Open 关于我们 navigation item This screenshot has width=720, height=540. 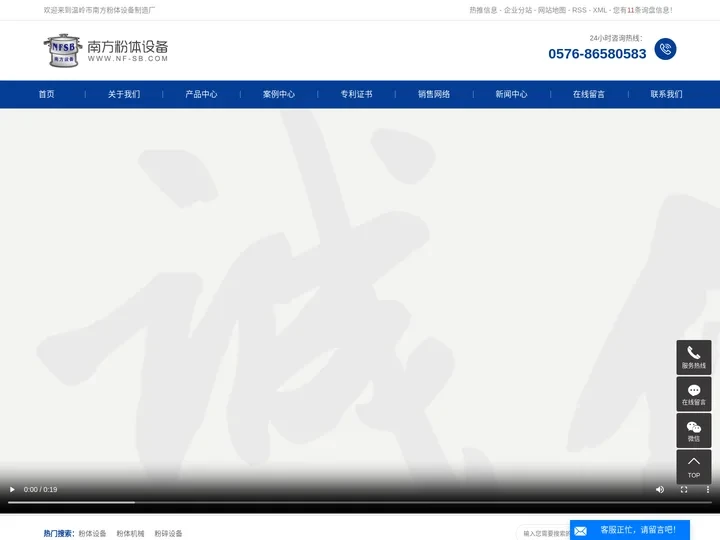pyautogui.click(x=124, y=94)
